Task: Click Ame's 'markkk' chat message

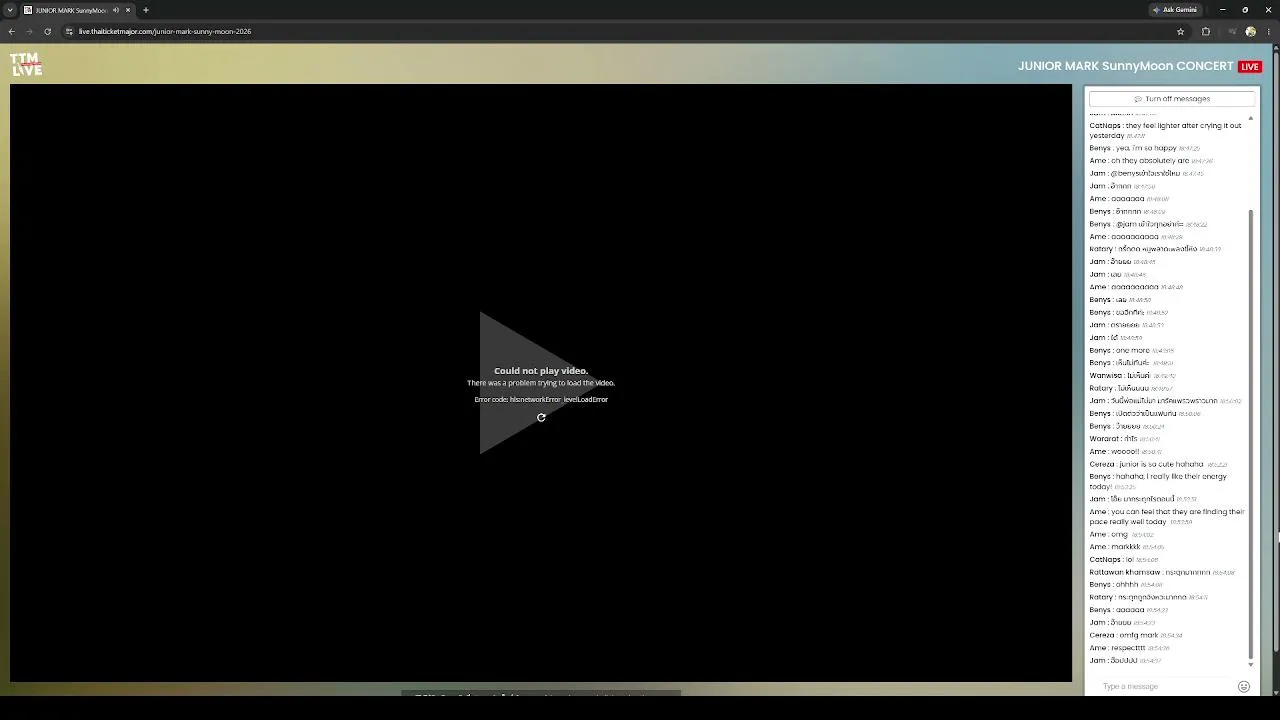Action: [x=1127, y=547]
